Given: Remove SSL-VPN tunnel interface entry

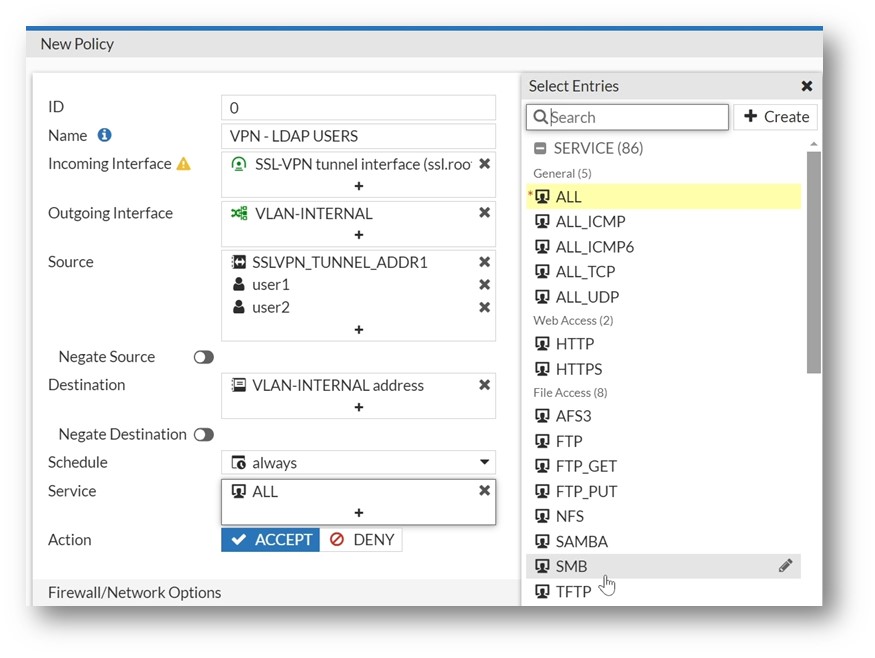Looking at the screenshot, I should pyautogui.click(x=484, y=164).
